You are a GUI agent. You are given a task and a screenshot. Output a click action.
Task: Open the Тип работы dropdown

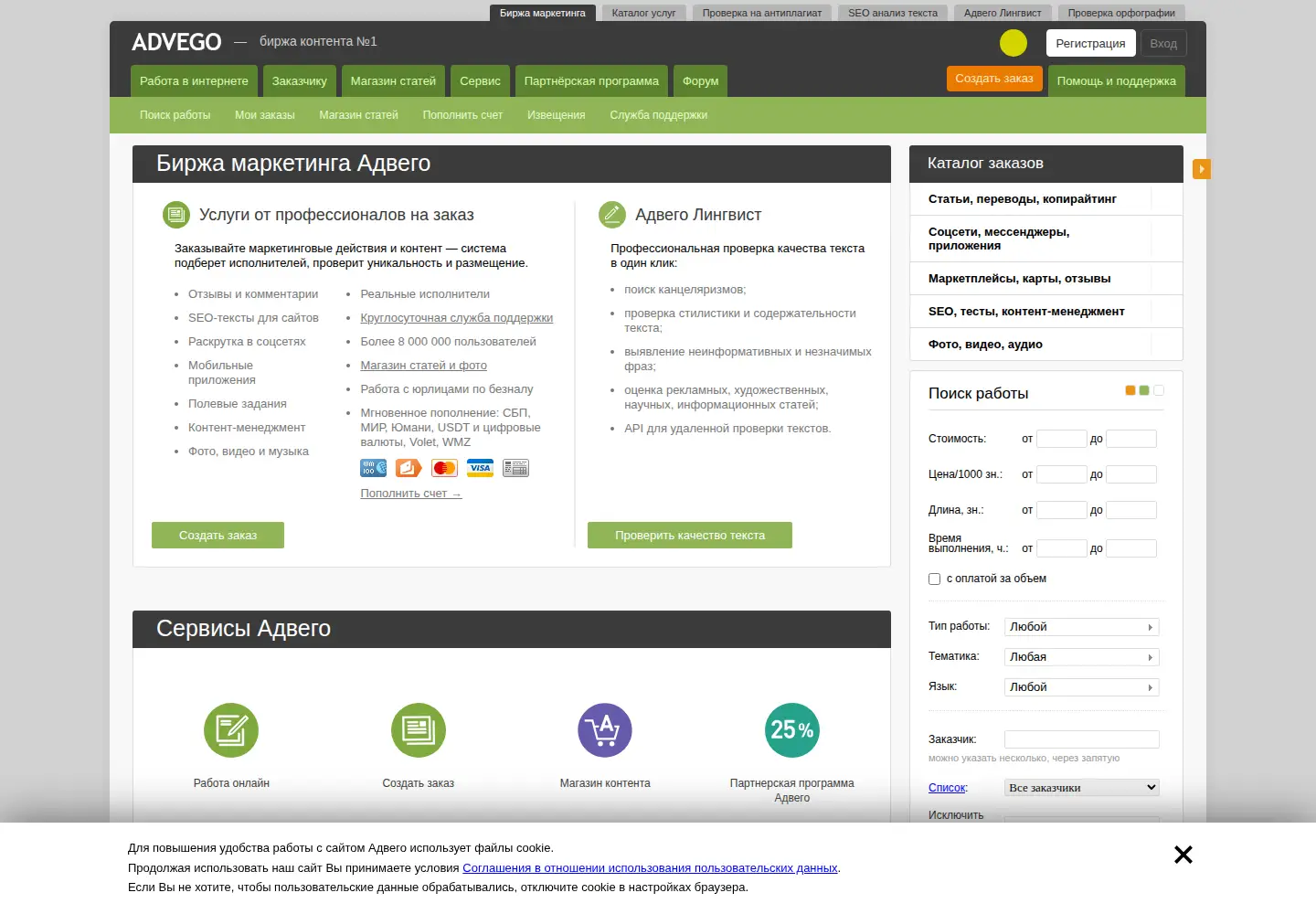(x=1082, y=627)
